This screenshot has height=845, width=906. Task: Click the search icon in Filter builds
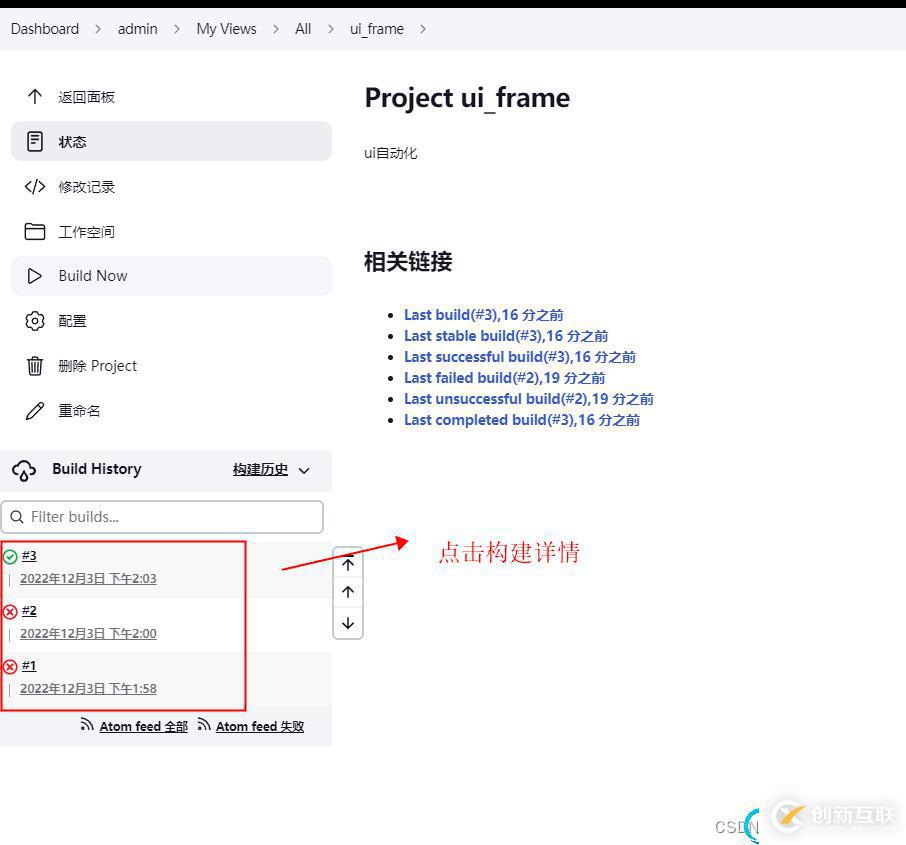[x=17, y=517]
